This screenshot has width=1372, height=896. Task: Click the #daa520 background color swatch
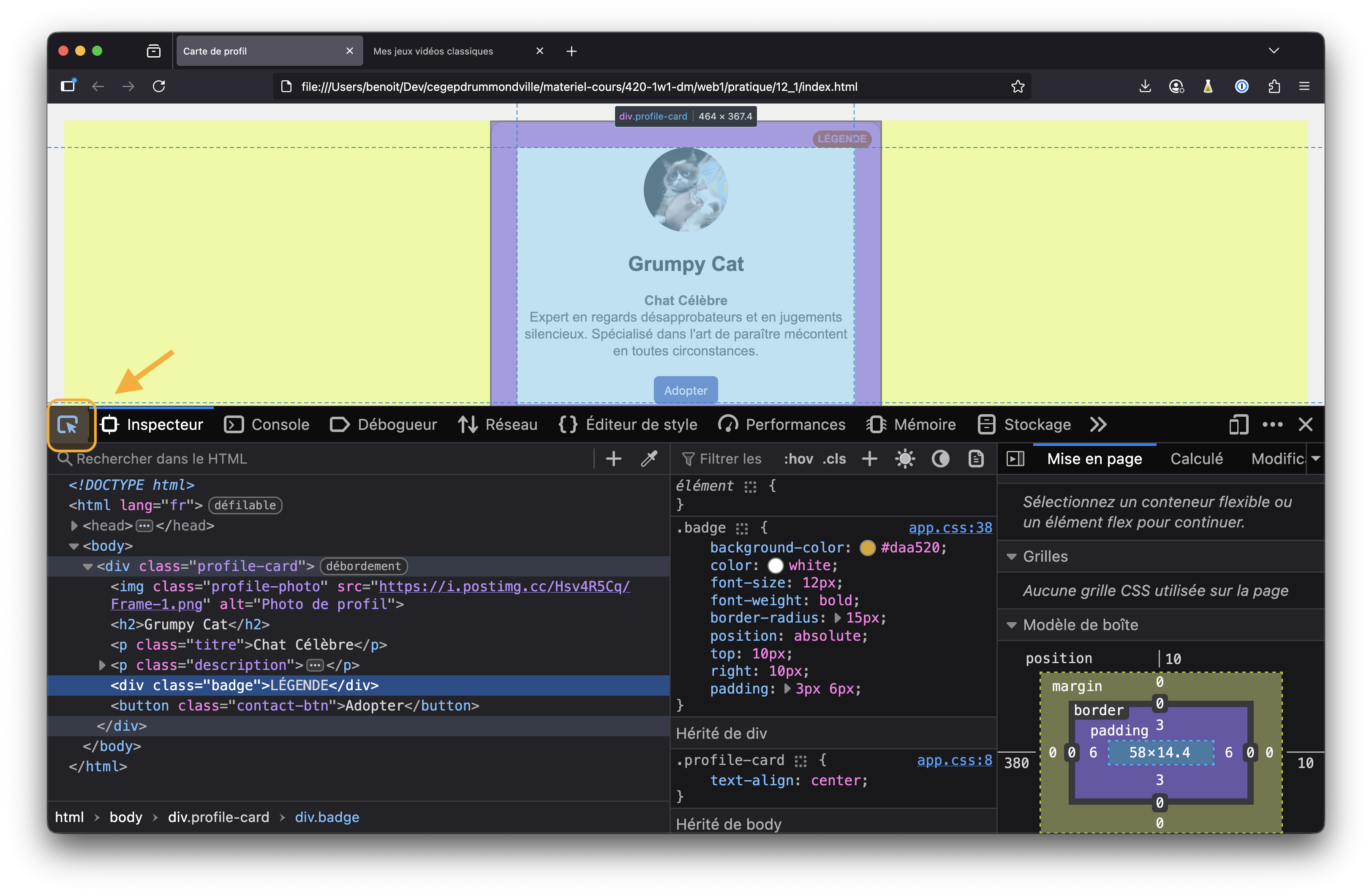click(x=867, y=547)
